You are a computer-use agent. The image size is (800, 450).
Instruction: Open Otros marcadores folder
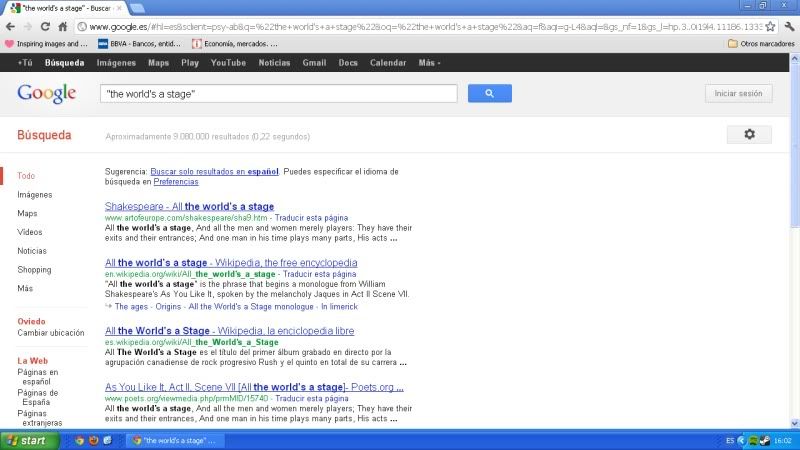click(761, 44)
